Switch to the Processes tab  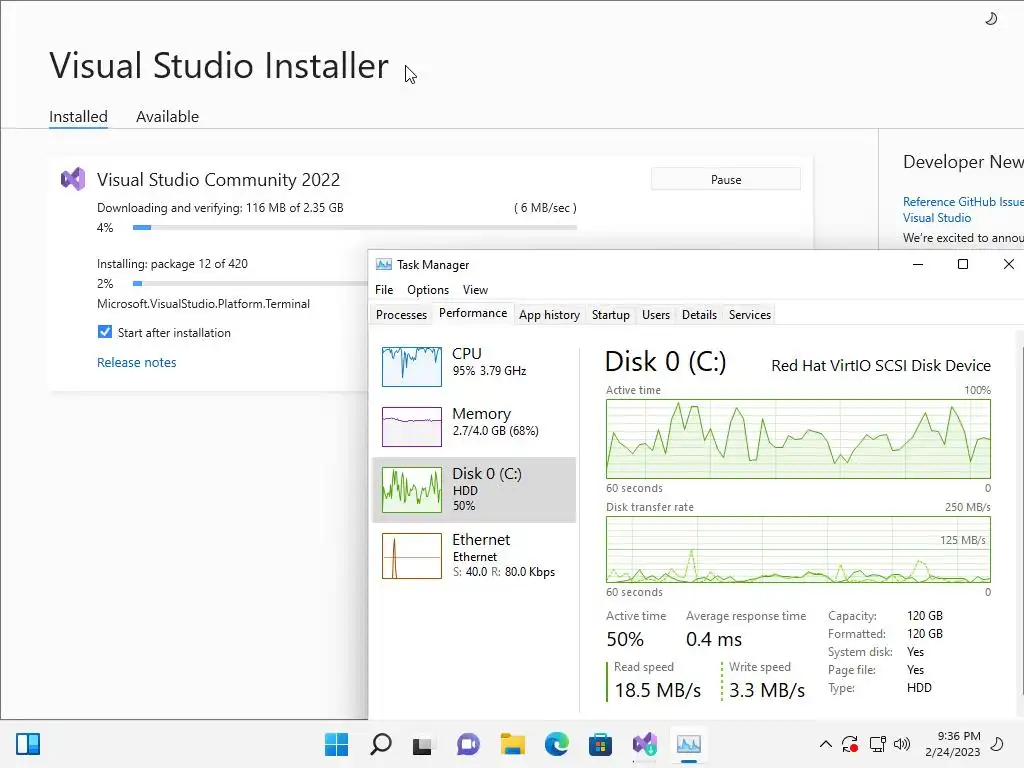pos(401,315)
